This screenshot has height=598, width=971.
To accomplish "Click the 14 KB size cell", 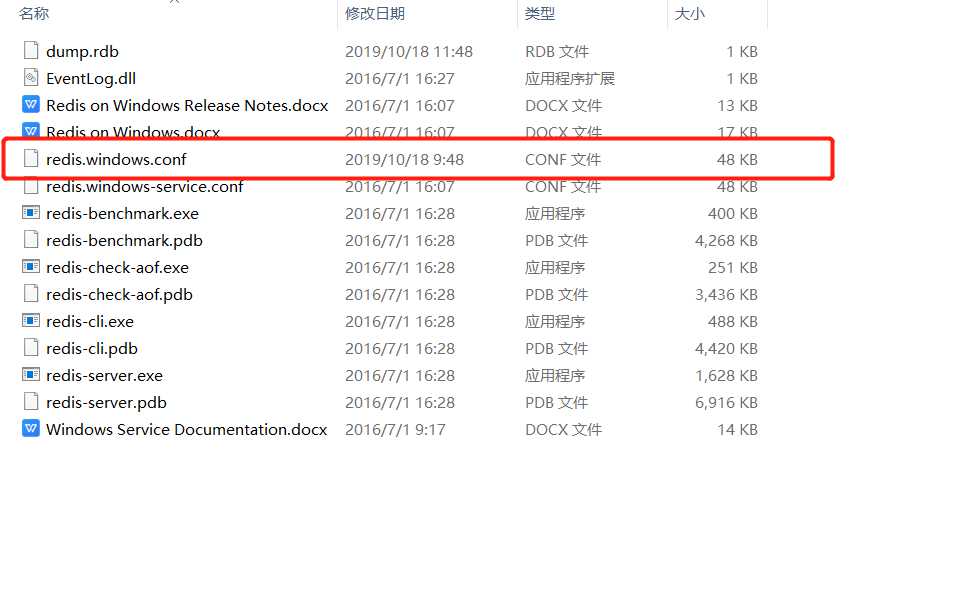I will pos(737,430).
